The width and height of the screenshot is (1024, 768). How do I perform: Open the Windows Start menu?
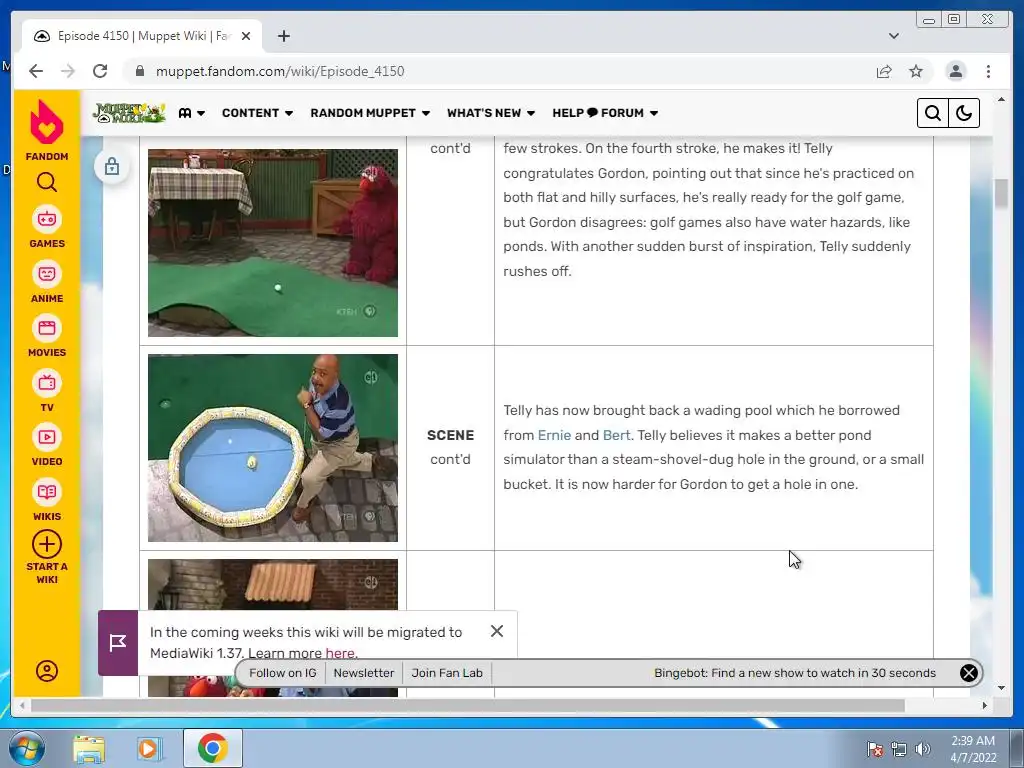point(27,748)
